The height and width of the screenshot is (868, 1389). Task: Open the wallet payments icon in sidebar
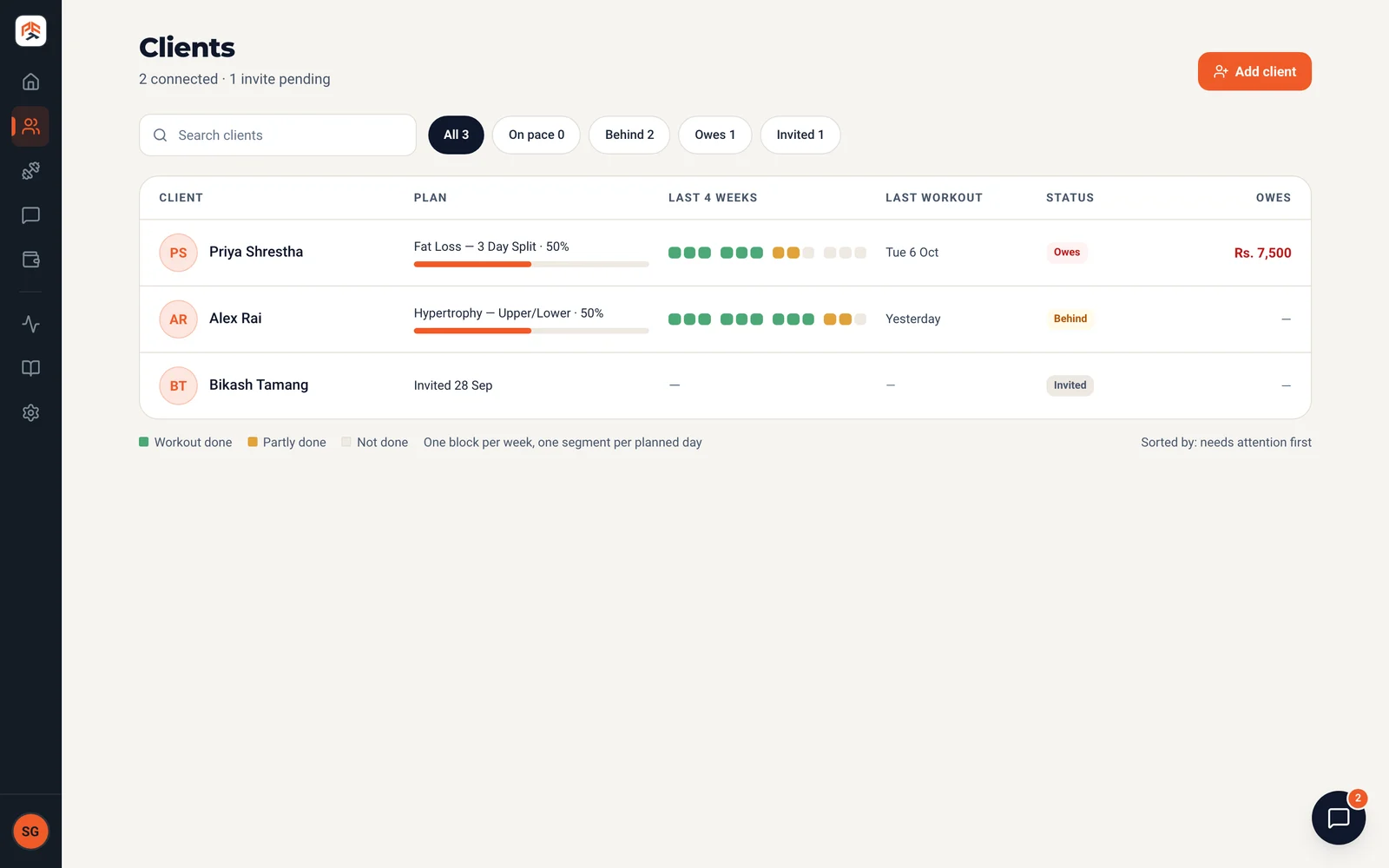click(30, 260)
